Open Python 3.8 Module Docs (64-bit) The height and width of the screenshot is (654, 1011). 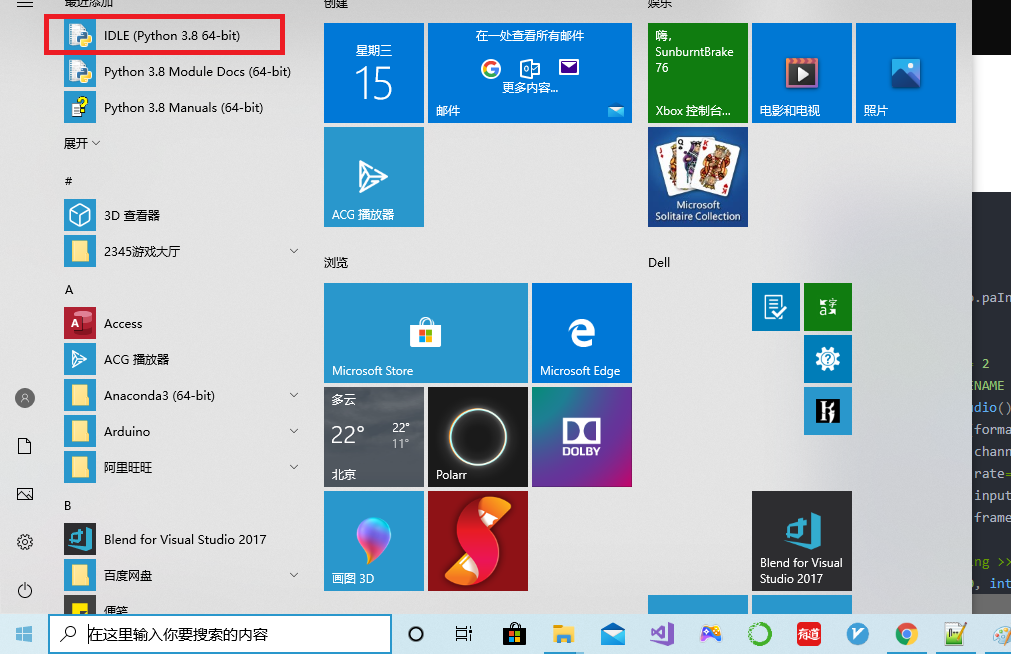pyautogui.click(x=184, y=72)
